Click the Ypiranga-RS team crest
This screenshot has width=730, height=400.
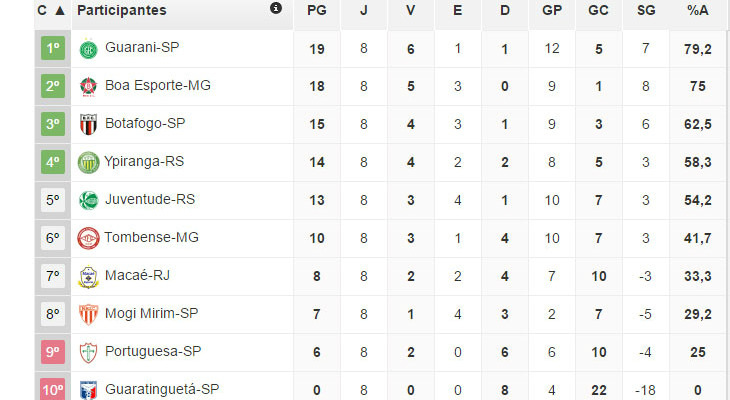pyautogui.click(x=89, y=162)
